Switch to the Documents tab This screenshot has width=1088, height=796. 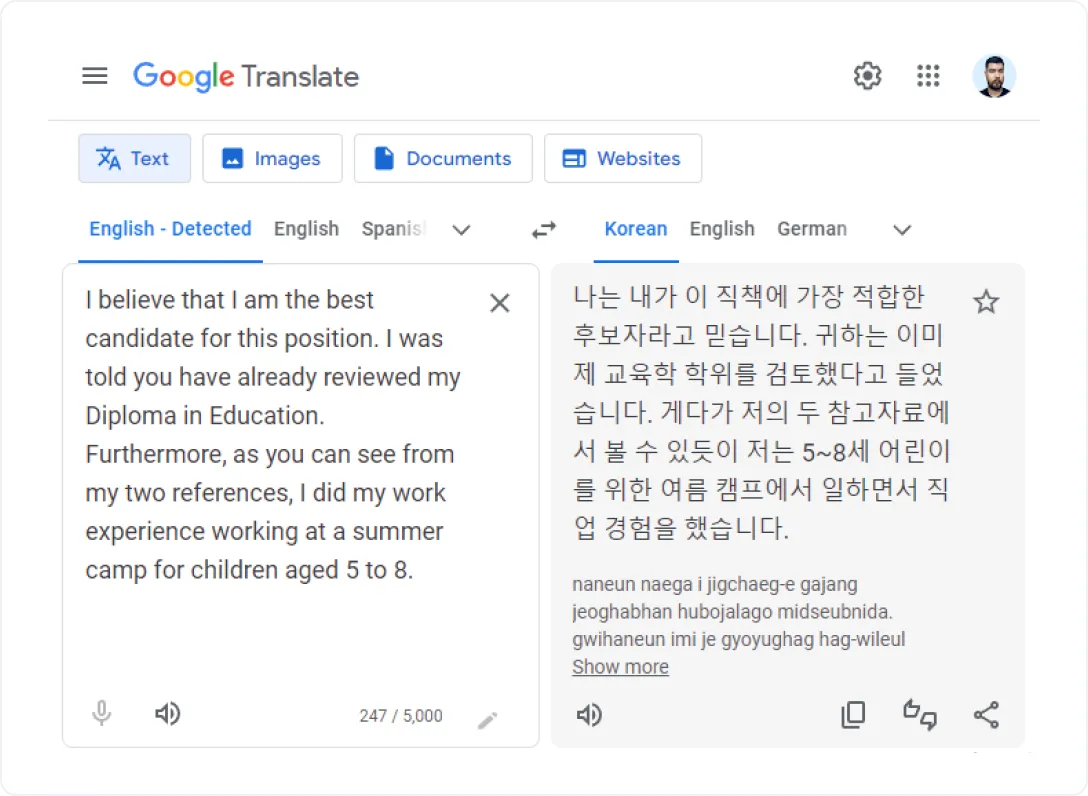(443, 158)
